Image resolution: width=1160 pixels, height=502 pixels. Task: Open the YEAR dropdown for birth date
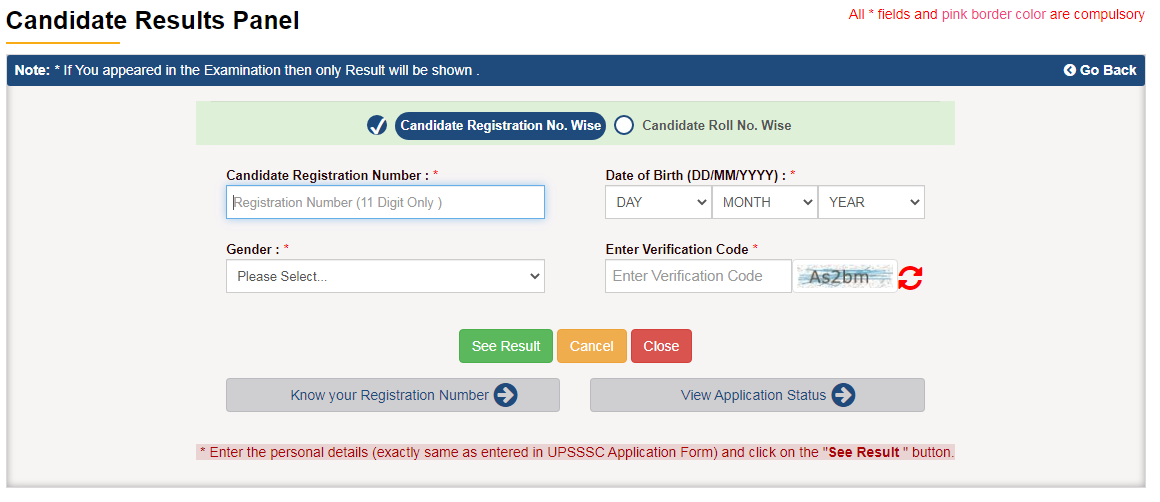coord(871,202)
